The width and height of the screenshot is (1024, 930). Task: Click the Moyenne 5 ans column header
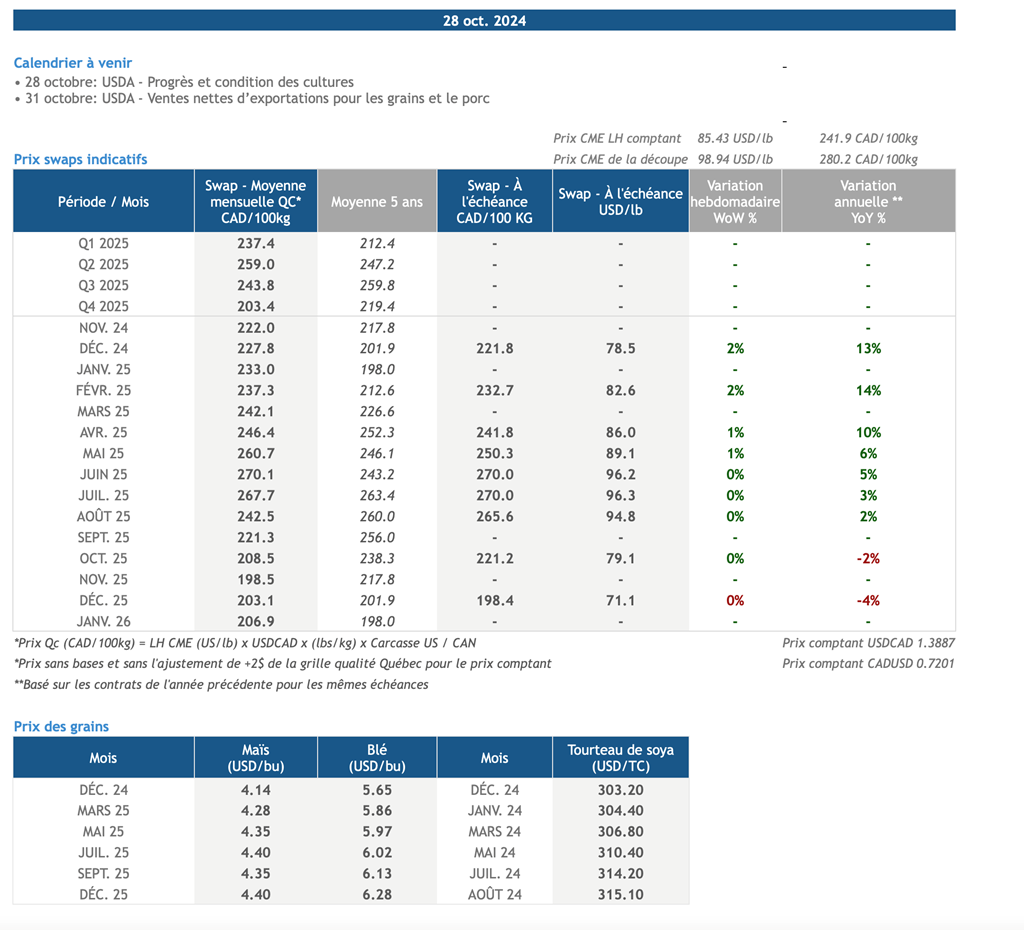(377, 201)
